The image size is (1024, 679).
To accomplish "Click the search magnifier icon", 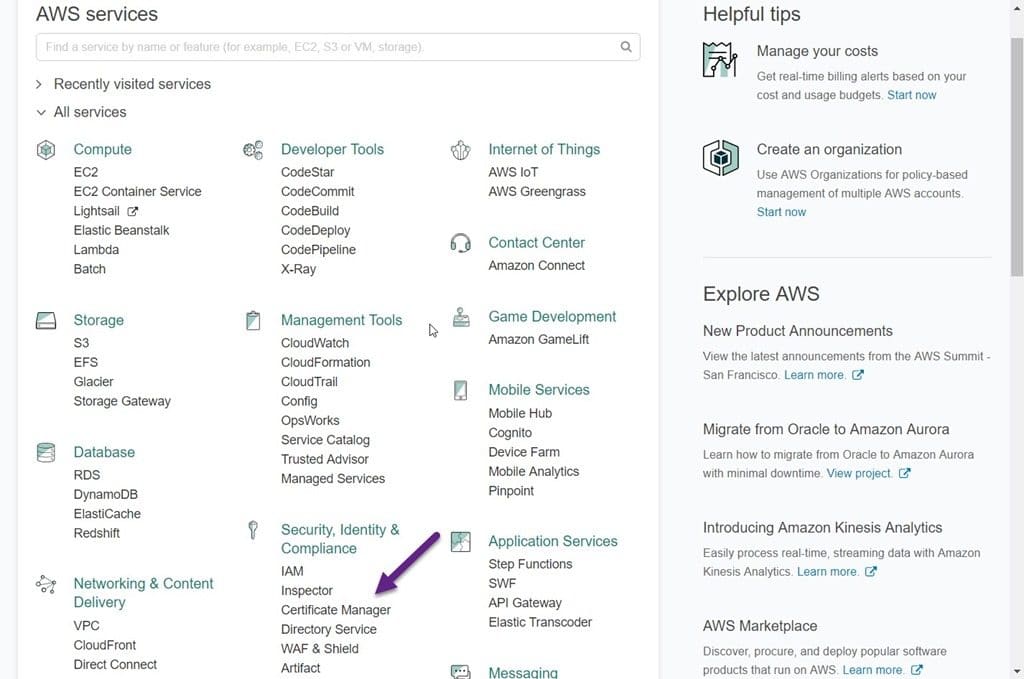I will pos(626,47).
